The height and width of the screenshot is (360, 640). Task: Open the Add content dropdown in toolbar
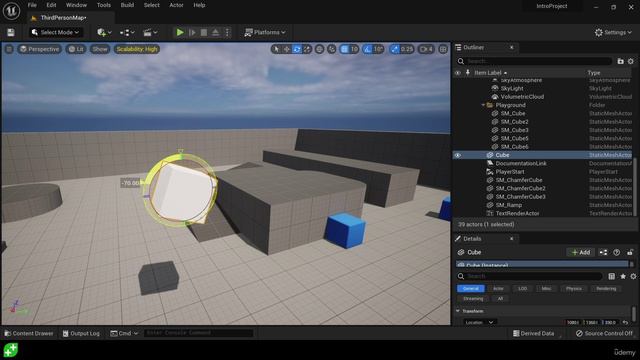click(x=104, y=32)
